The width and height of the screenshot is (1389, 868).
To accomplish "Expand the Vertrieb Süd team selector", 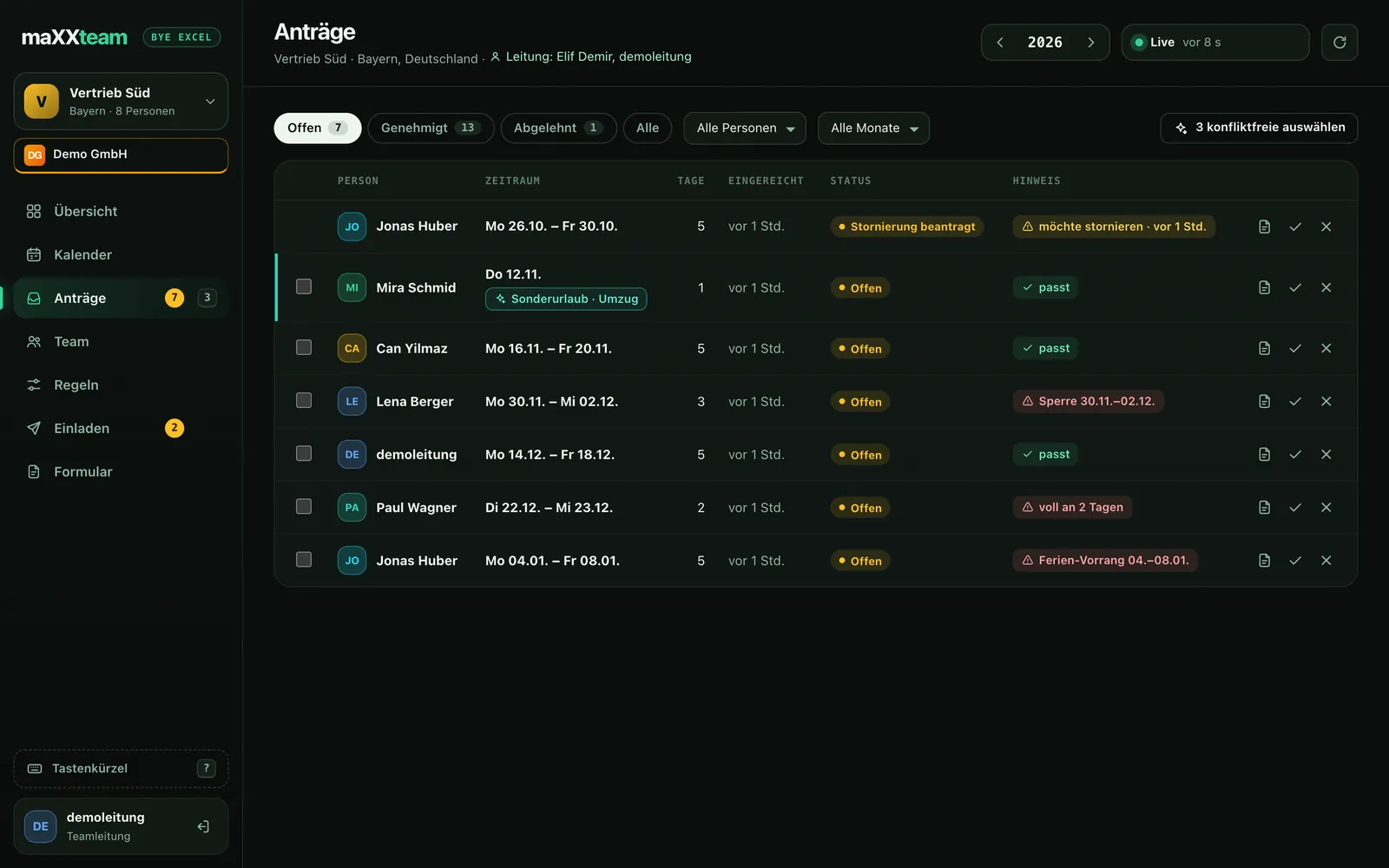I will (x=121, y=102).
